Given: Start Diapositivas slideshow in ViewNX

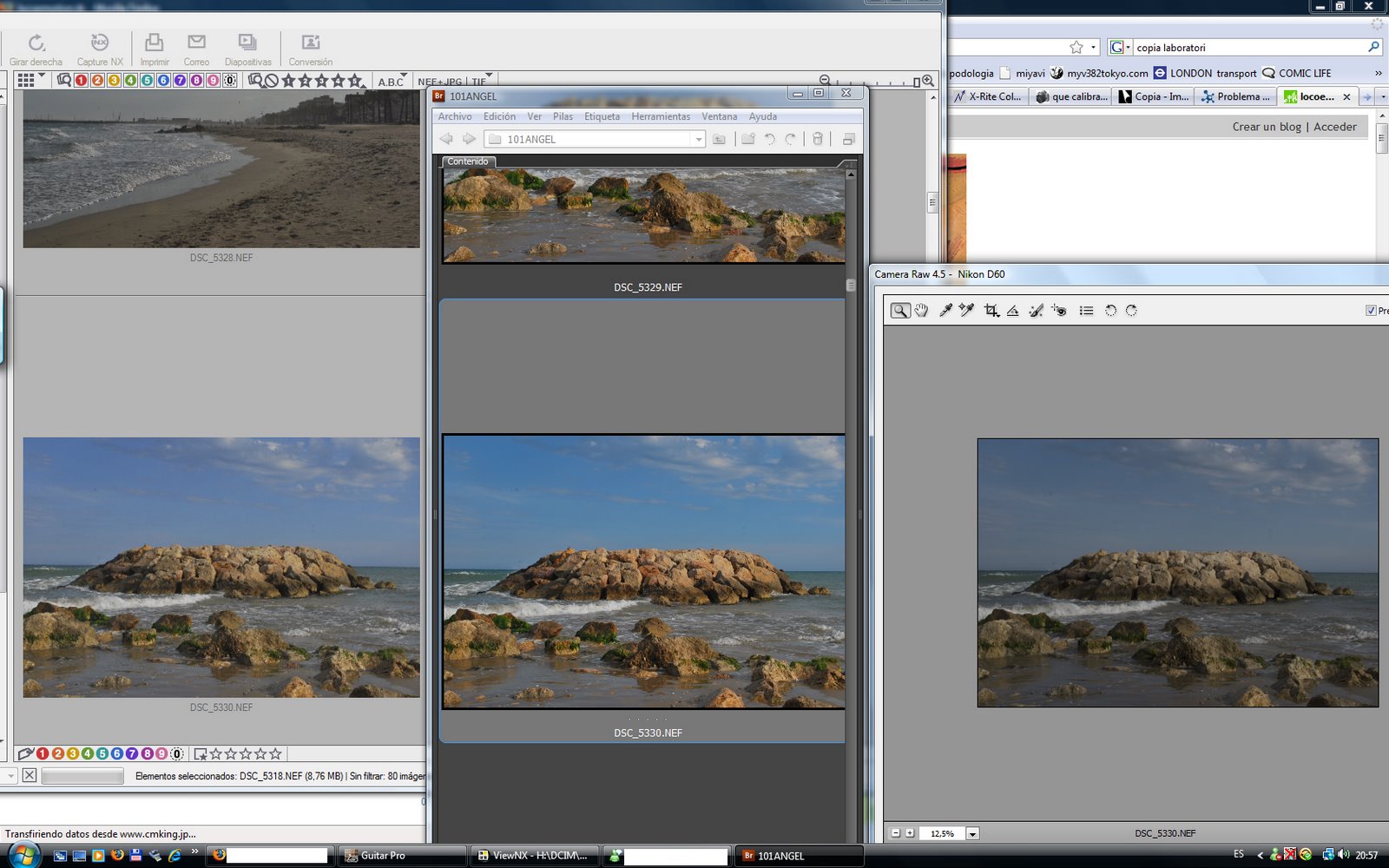Looking at the screenshot, I should (247, 49).
